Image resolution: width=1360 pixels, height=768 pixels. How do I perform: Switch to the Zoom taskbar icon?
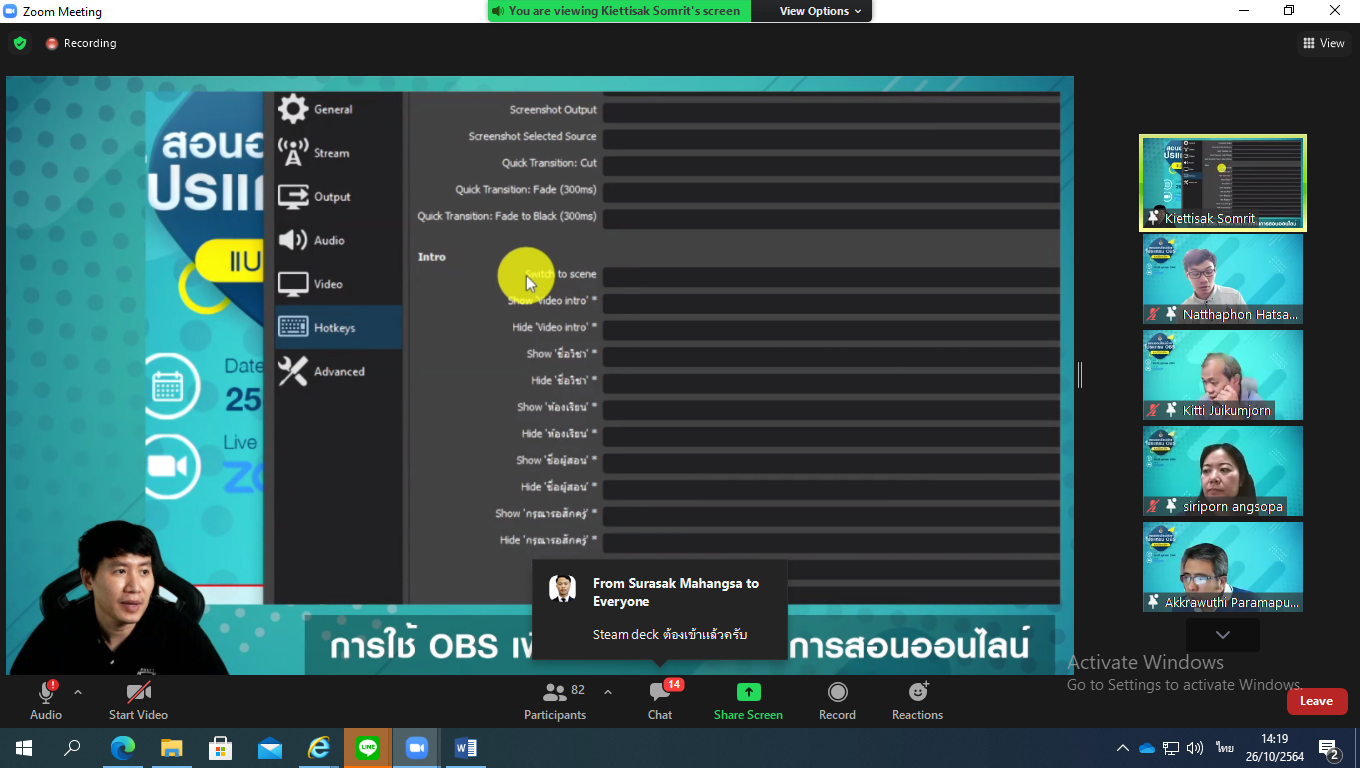click(417, 748)
